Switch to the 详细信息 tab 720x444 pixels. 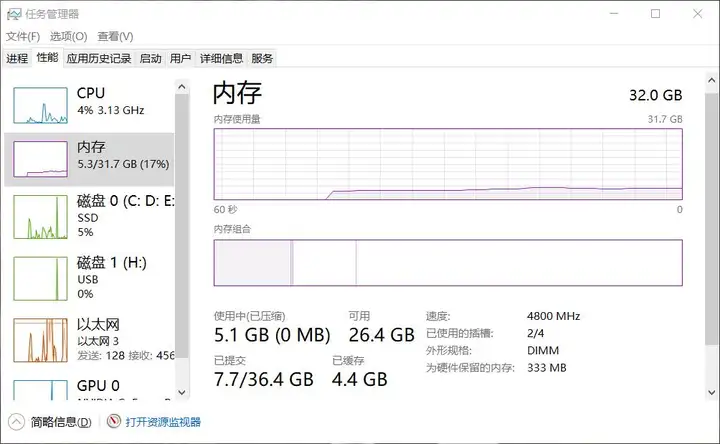(x=221, y=58)
